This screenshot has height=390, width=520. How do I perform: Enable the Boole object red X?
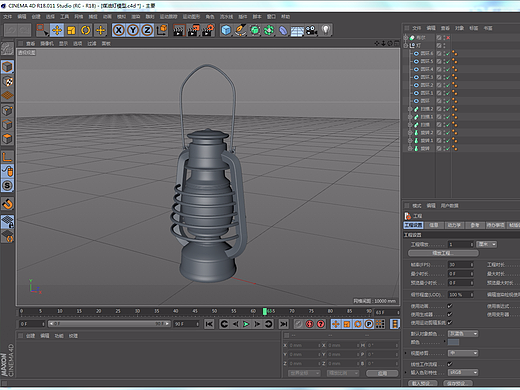coord(448,38)
